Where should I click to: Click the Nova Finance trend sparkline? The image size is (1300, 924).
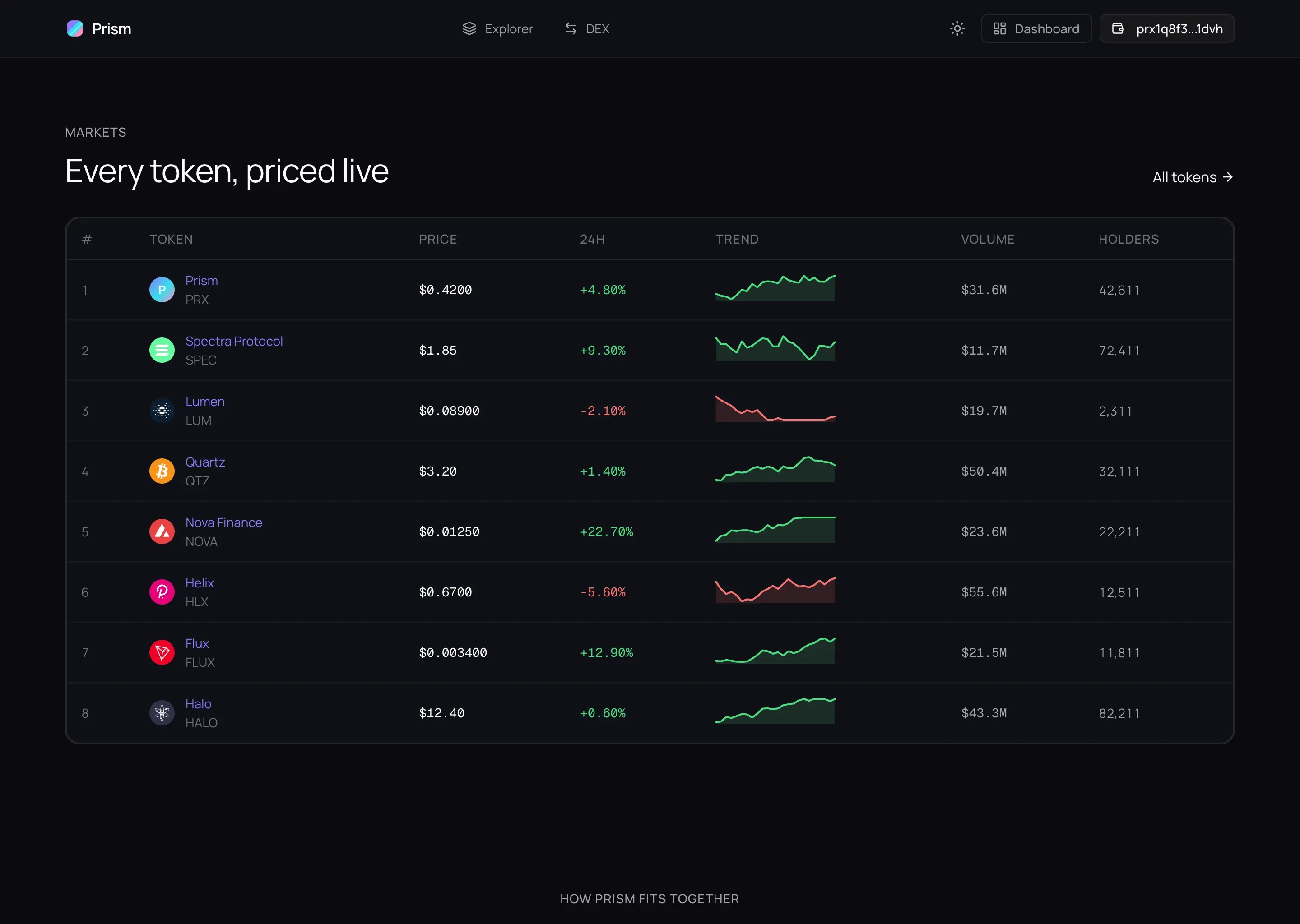(x=775, y=529)
